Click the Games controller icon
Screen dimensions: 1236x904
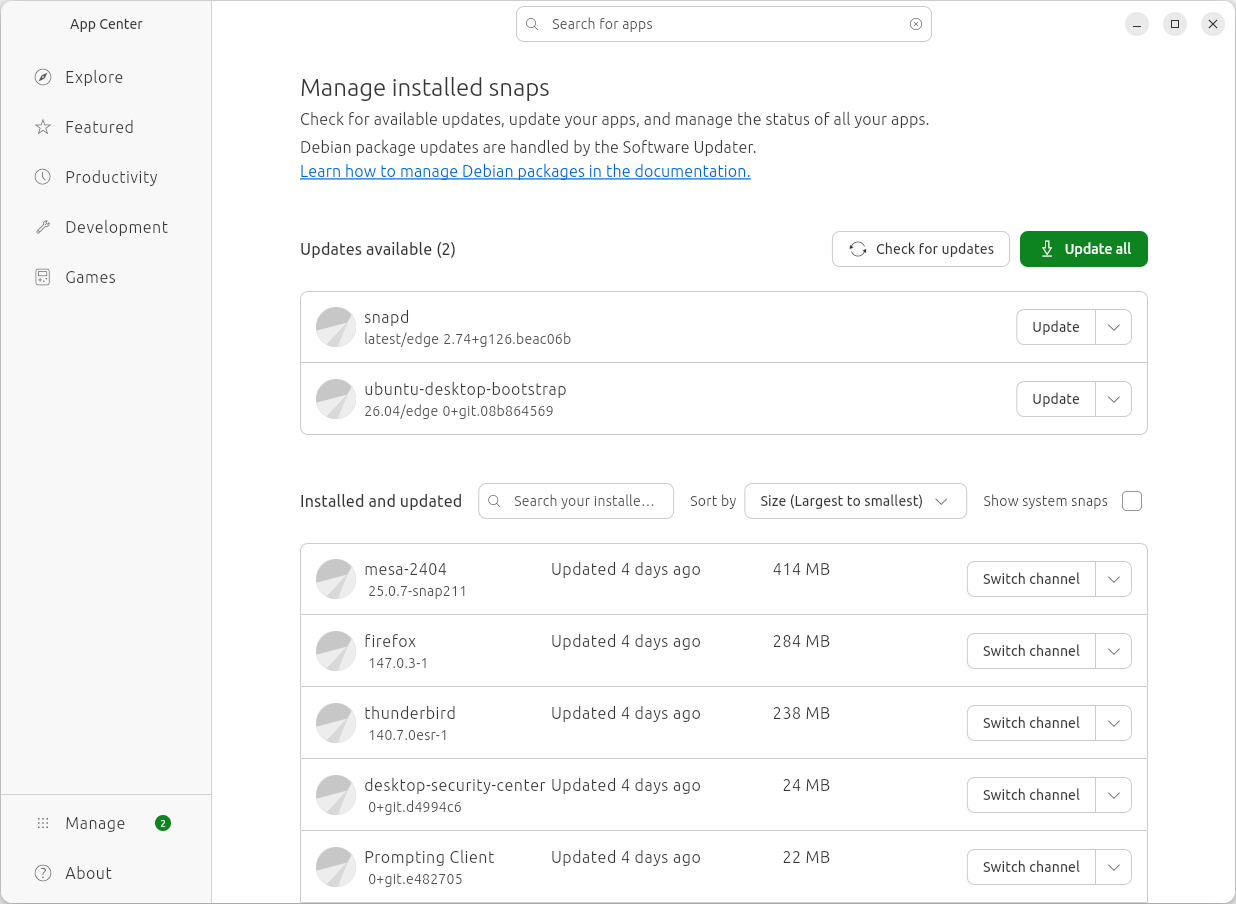point(43,277)
